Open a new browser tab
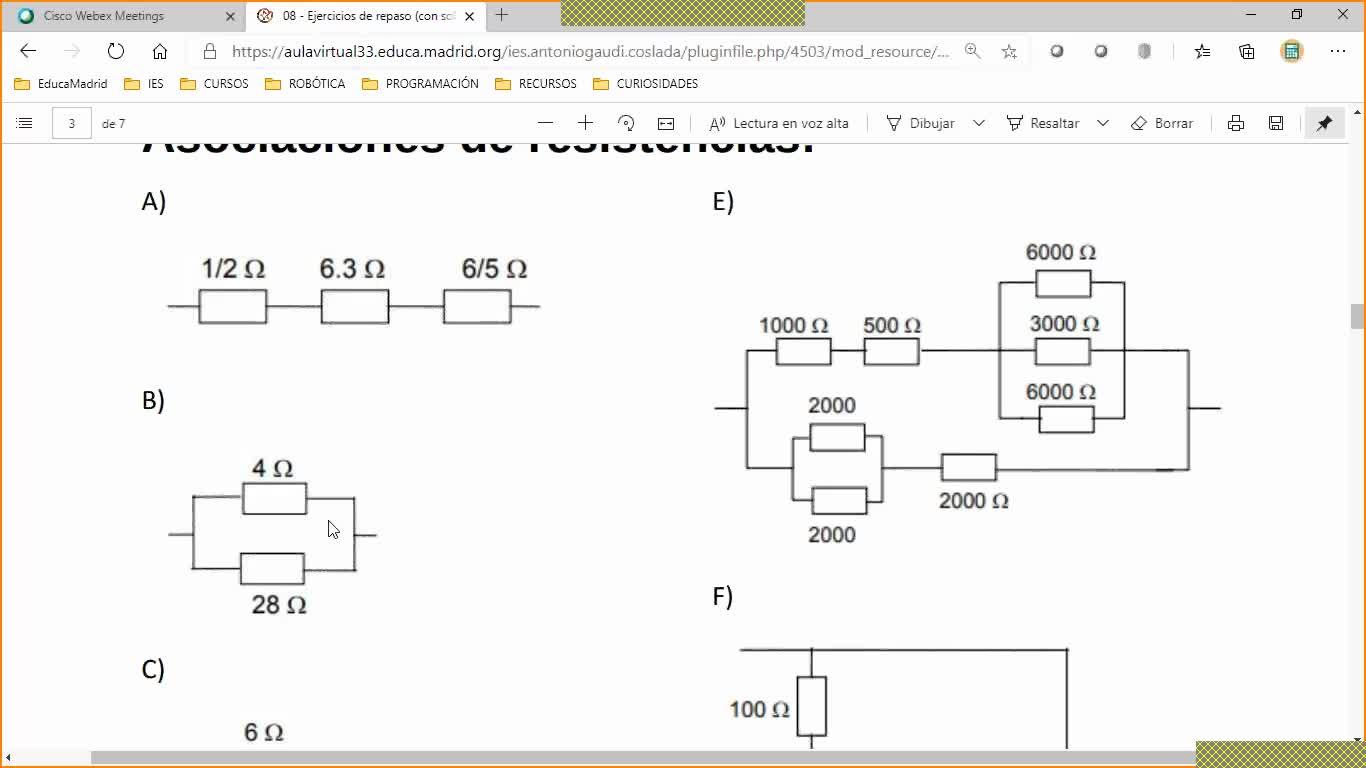 click(x=502, y=15)
